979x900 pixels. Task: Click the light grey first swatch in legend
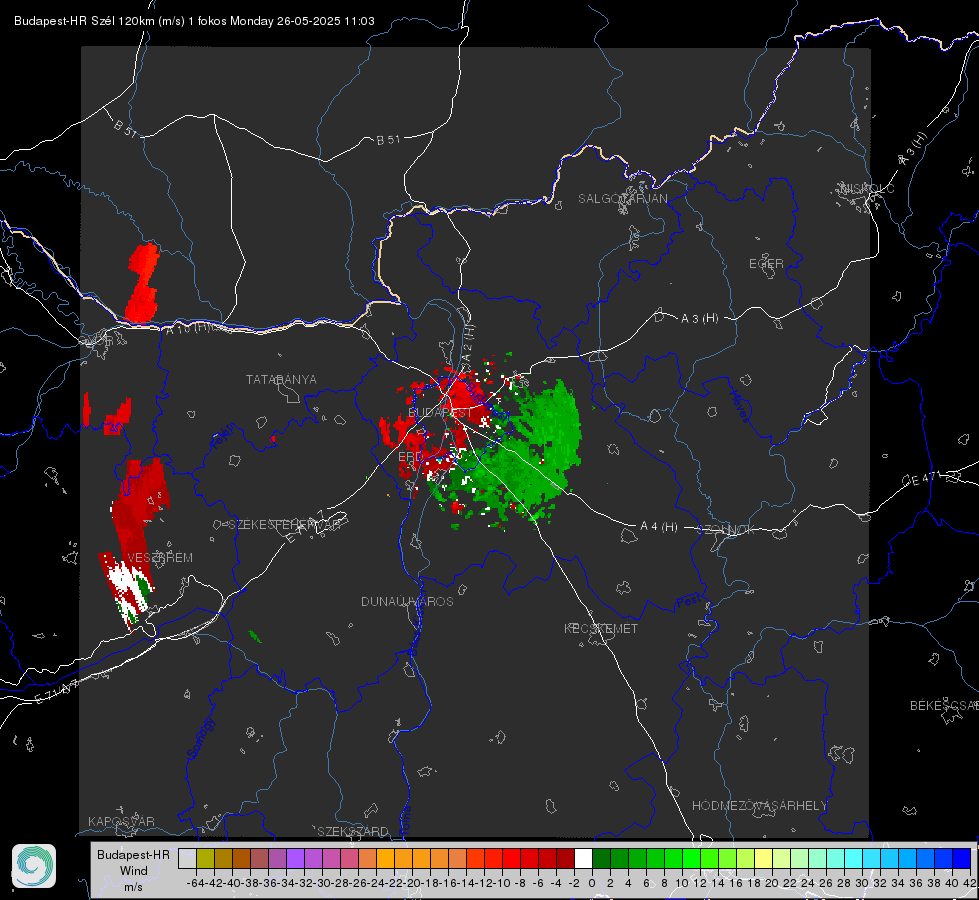[187, 858]
